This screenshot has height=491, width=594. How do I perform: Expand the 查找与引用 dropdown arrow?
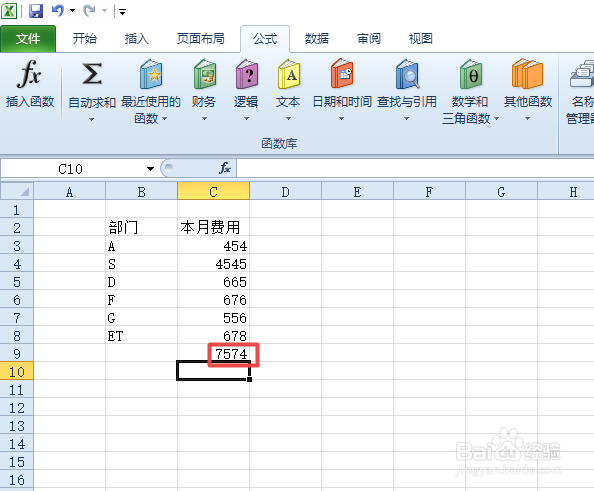click(406, 119)
